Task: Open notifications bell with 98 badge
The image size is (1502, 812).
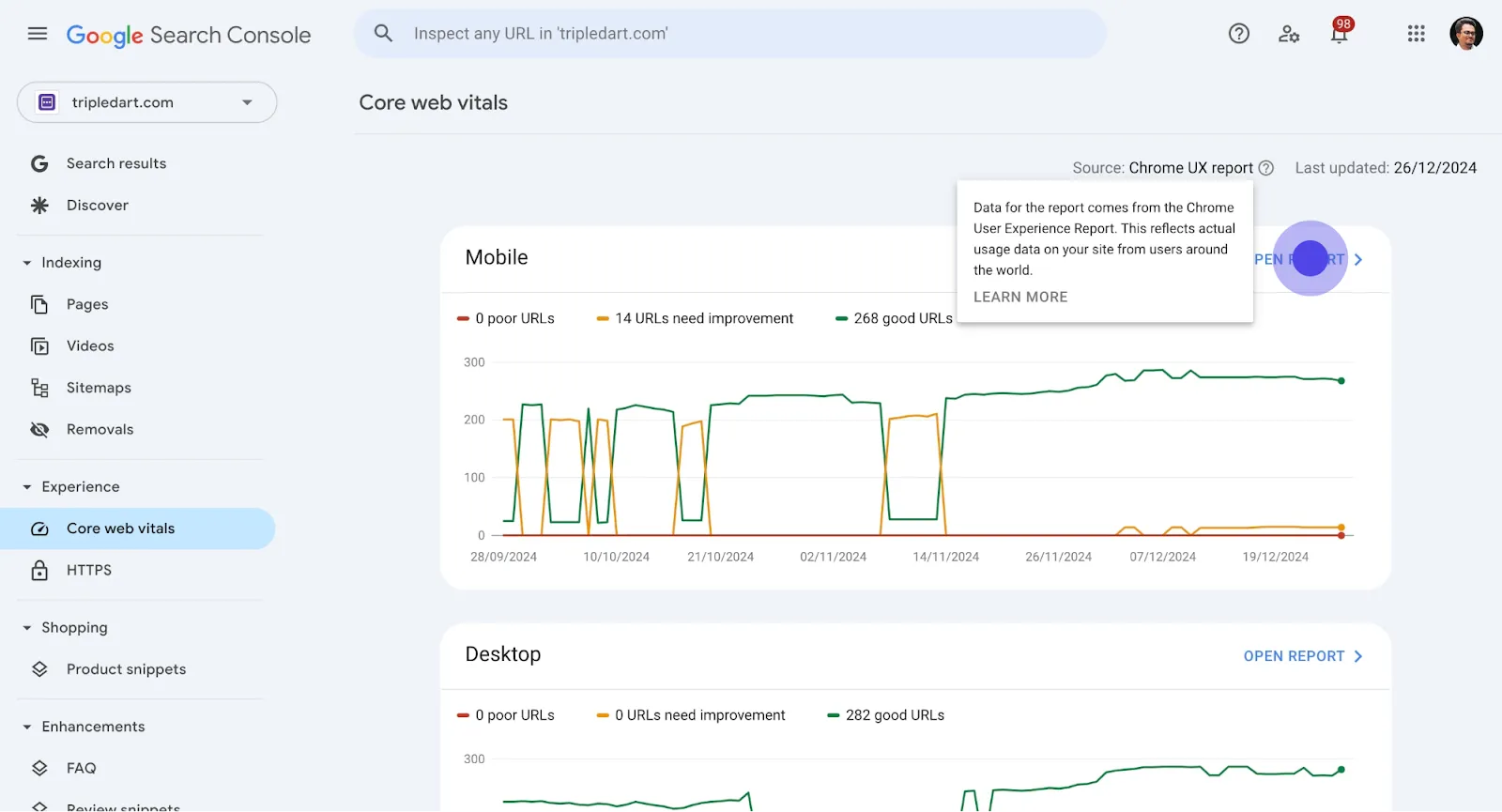Action: [x=1340, y=32]
